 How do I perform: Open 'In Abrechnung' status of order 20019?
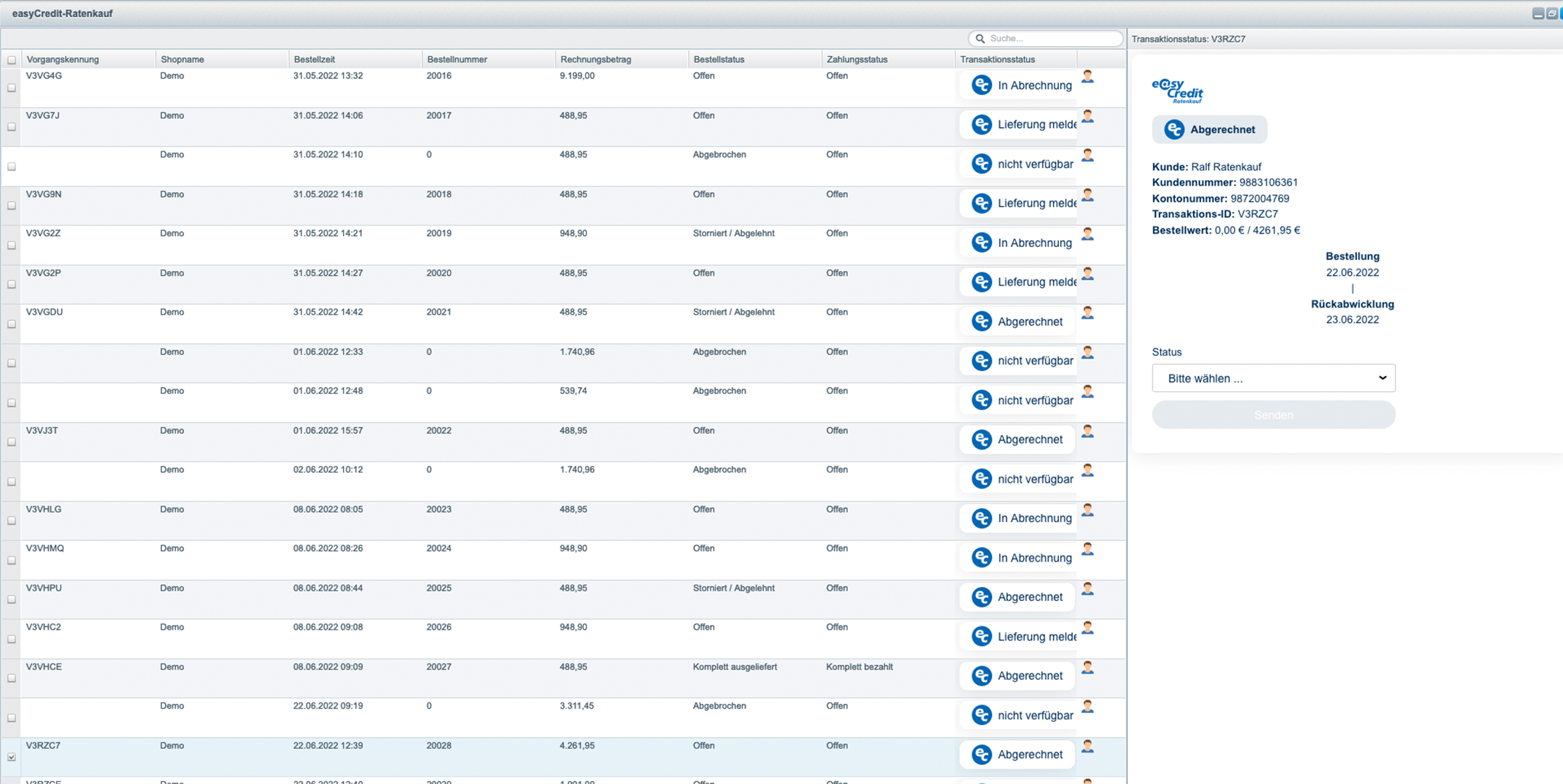click(1018, 243)
